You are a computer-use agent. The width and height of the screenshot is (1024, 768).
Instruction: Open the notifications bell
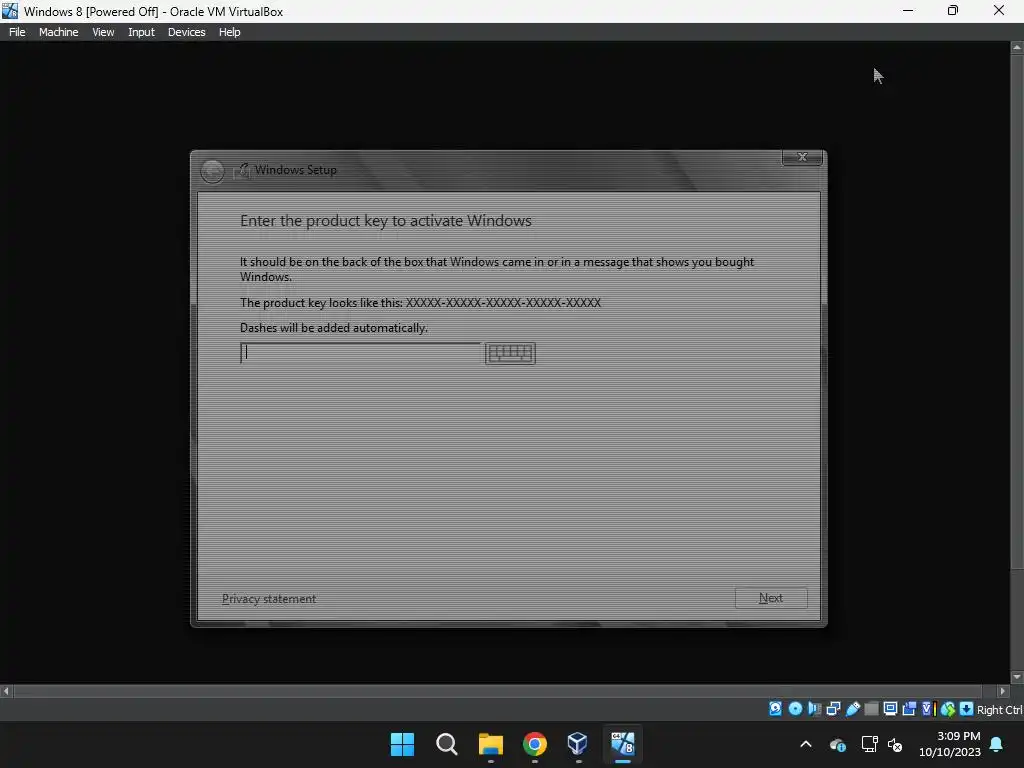pos(997,744)
